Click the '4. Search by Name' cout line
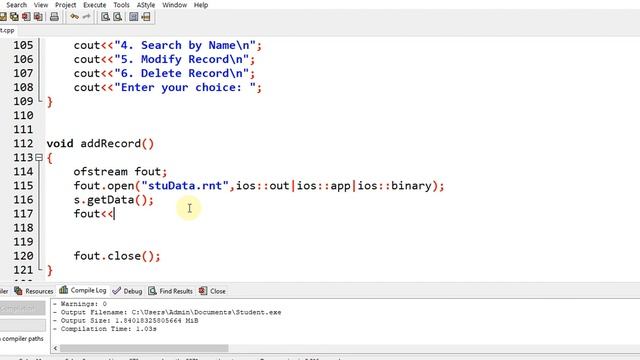 [x=168, y=45]
